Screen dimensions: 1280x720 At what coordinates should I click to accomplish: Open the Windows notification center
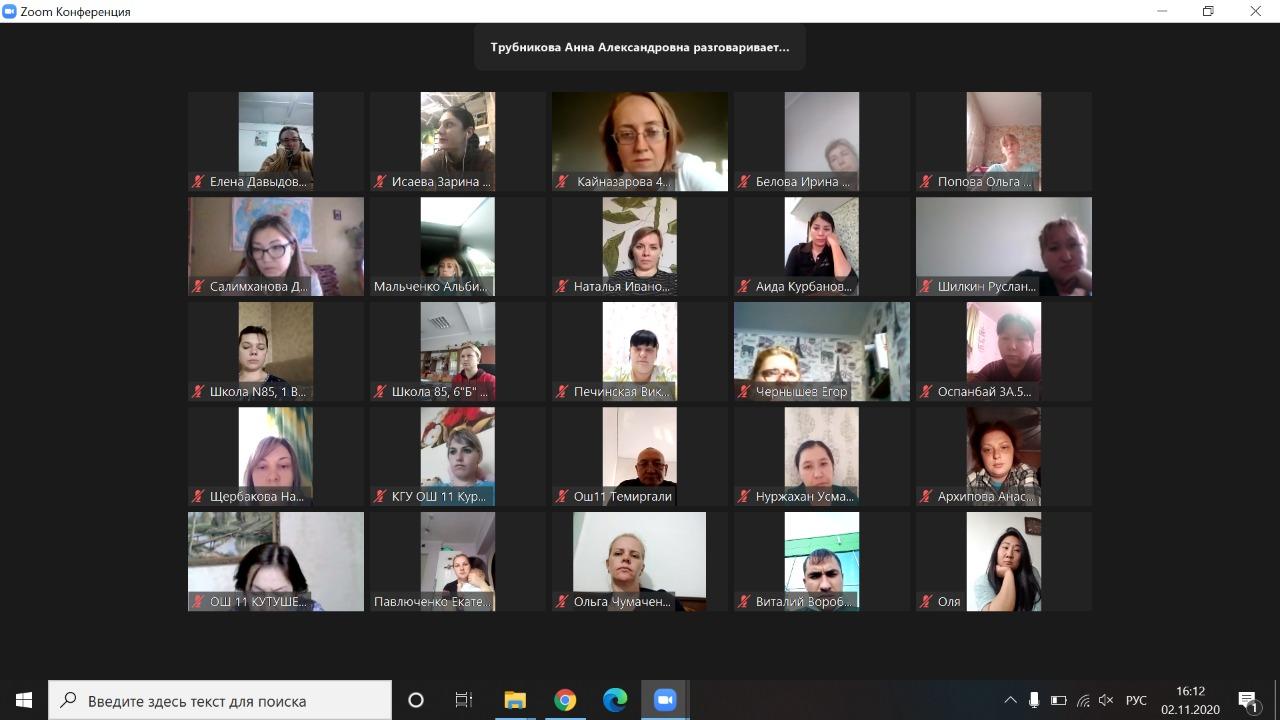click(x=1247, y=700)
